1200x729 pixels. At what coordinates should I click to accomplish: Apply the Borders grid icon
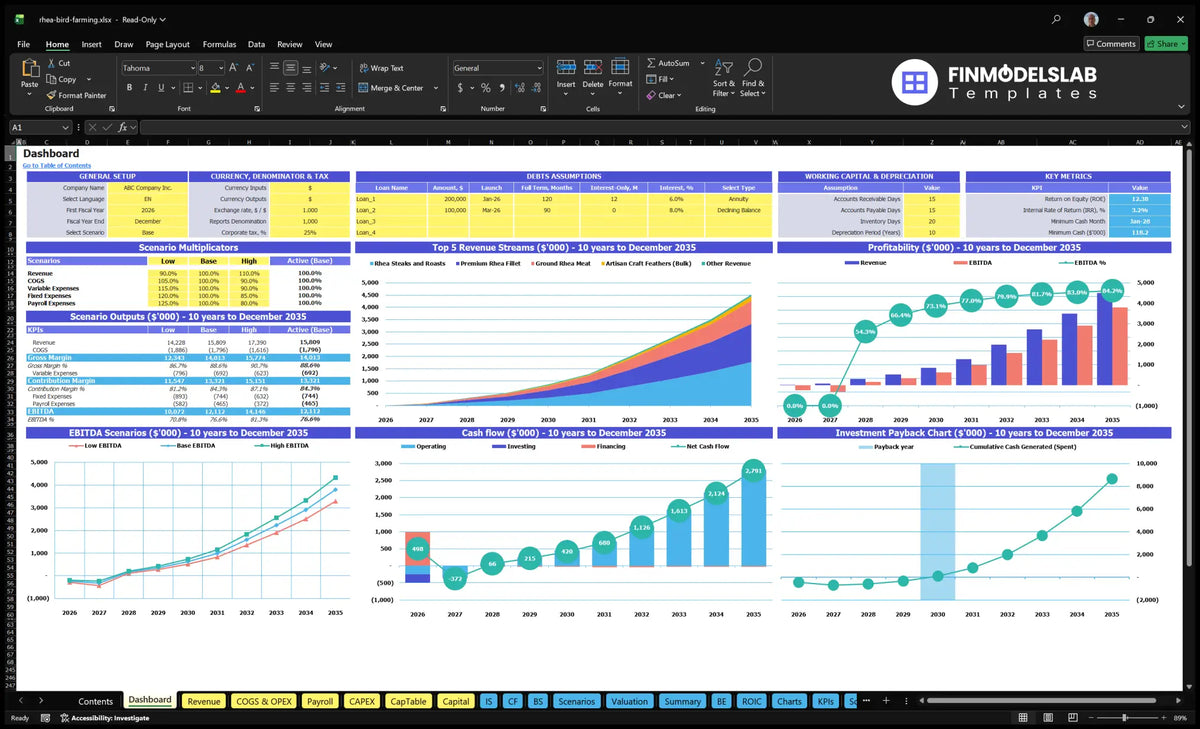coord(187,88)
